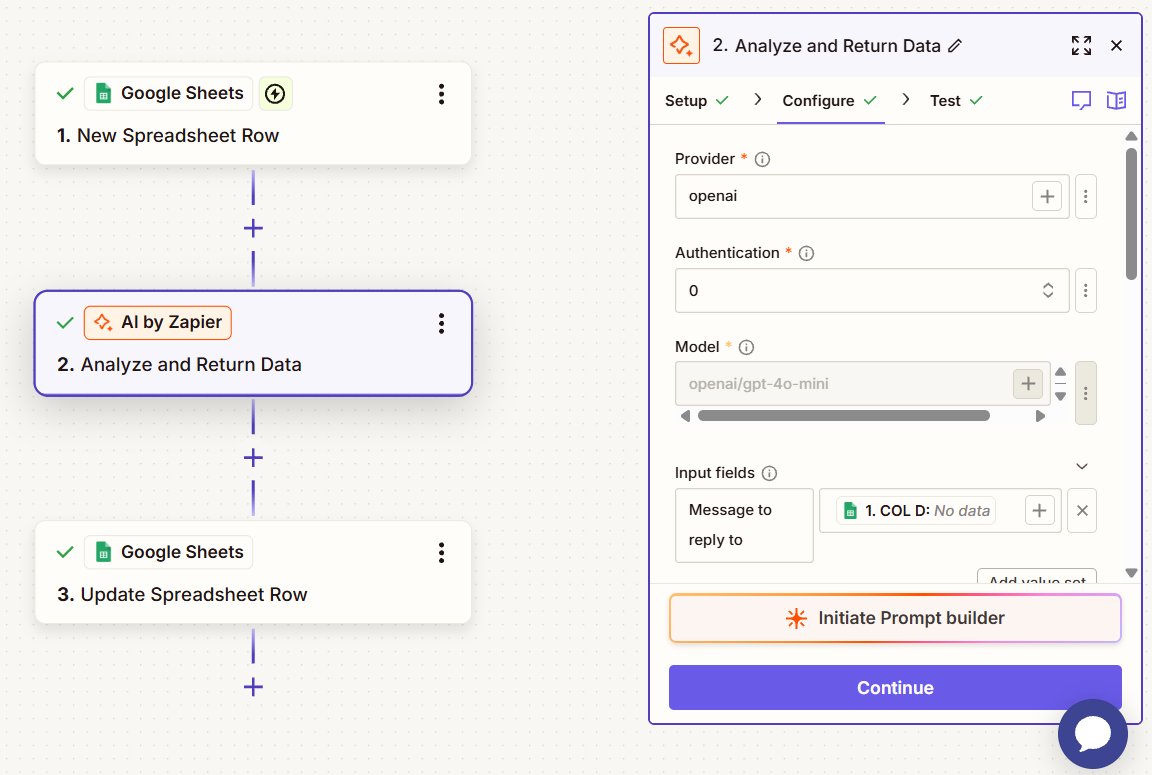1152x775 pixels.
Task: Click panel vertical scrollbar thumb
Action: [x=1131, y=214]
